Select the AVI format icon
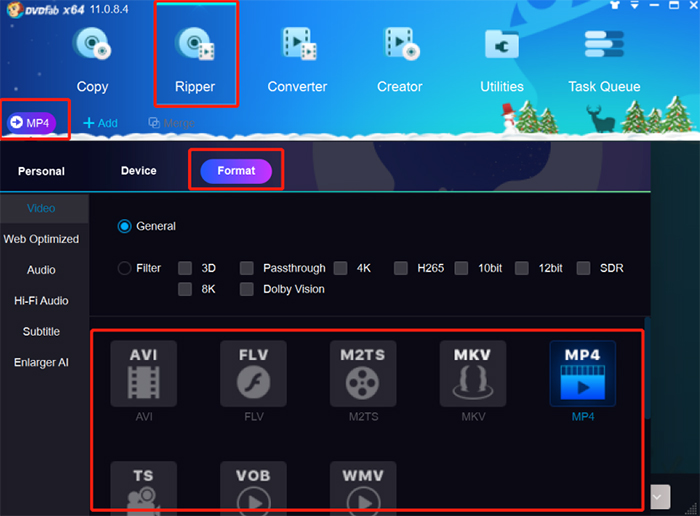 click(144, 374)
